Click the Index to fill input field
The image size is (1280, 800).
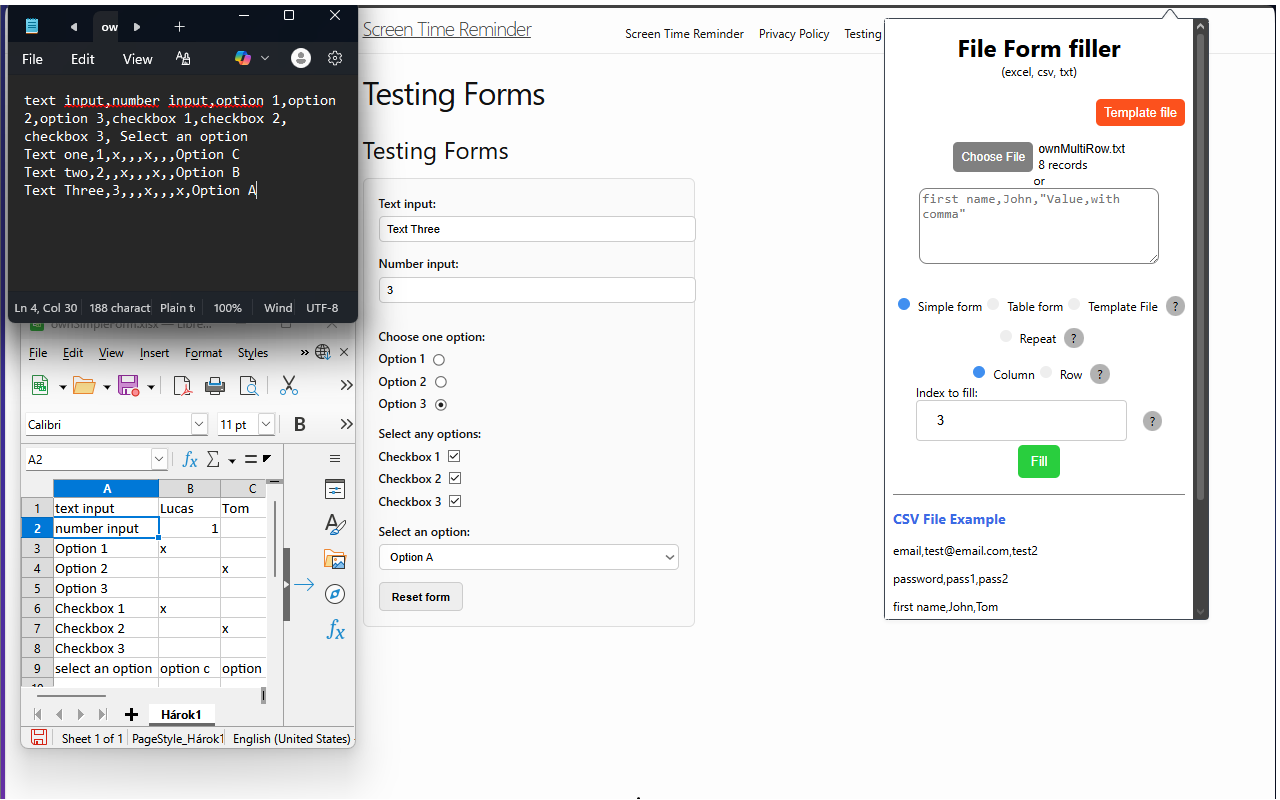1021,421
